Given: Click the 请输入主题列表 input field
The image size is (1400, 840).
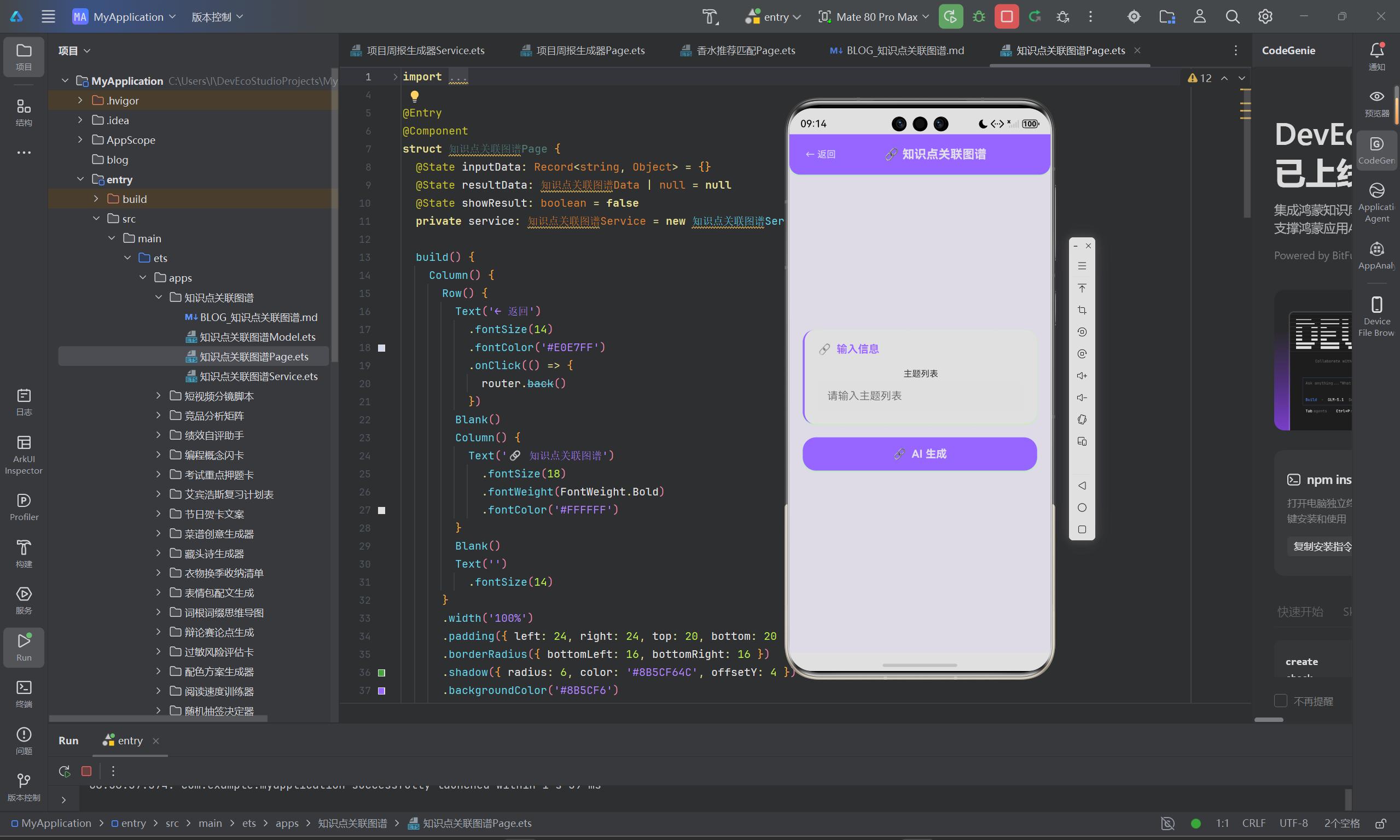Looking at the screenshot, I should (919, 395).
